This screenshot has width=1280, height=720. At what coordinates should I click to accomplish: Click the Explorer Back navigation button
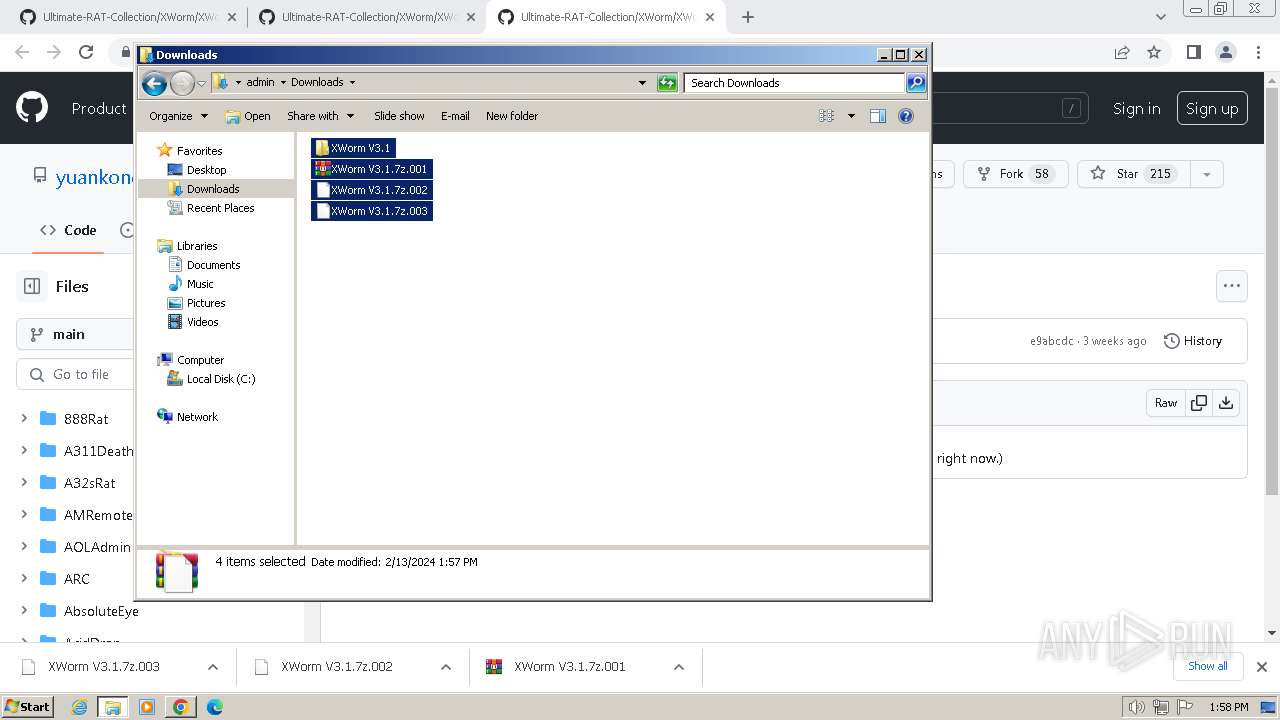click(154, 83)
